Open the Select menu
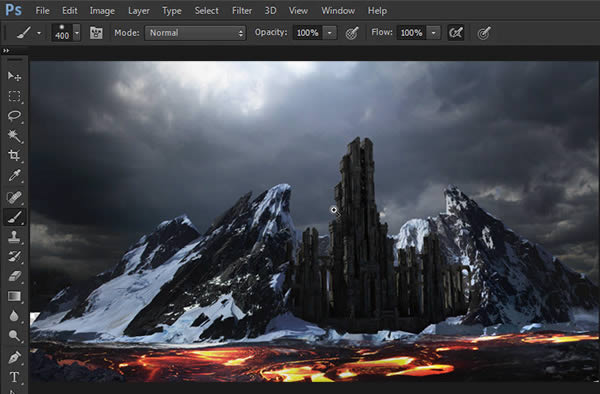The height and width of the screenshot is (394, 600). click(x=207, y=11)
